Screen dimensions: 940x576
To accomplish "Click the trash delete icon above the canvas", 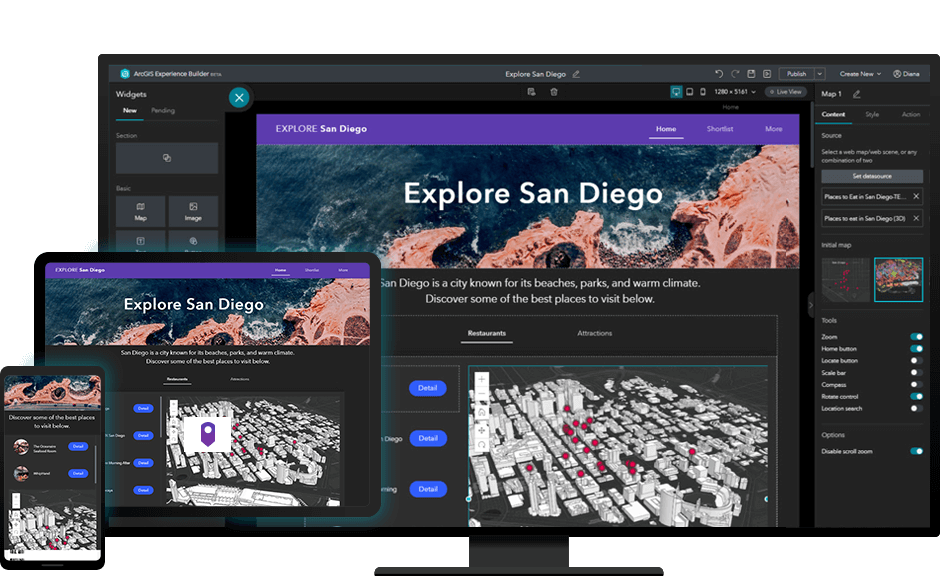I will point(554,90).
